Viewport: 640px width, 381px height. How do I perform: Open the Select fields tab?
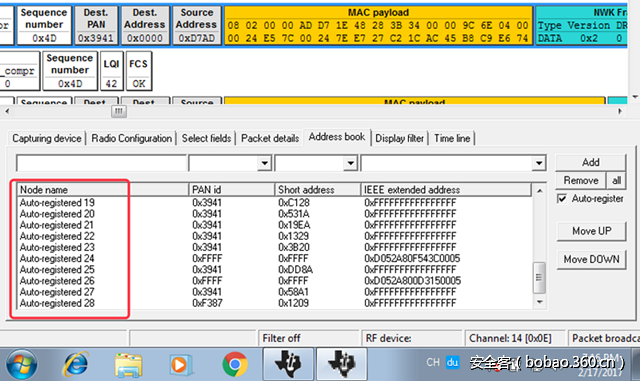(207, 138)
